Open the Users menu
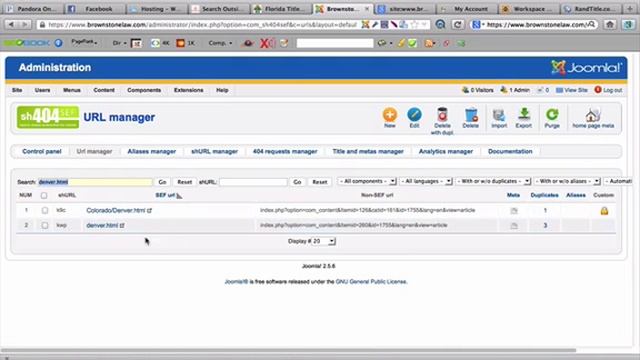Viewport: 640px width, 360px height. [x=42, y=90]
